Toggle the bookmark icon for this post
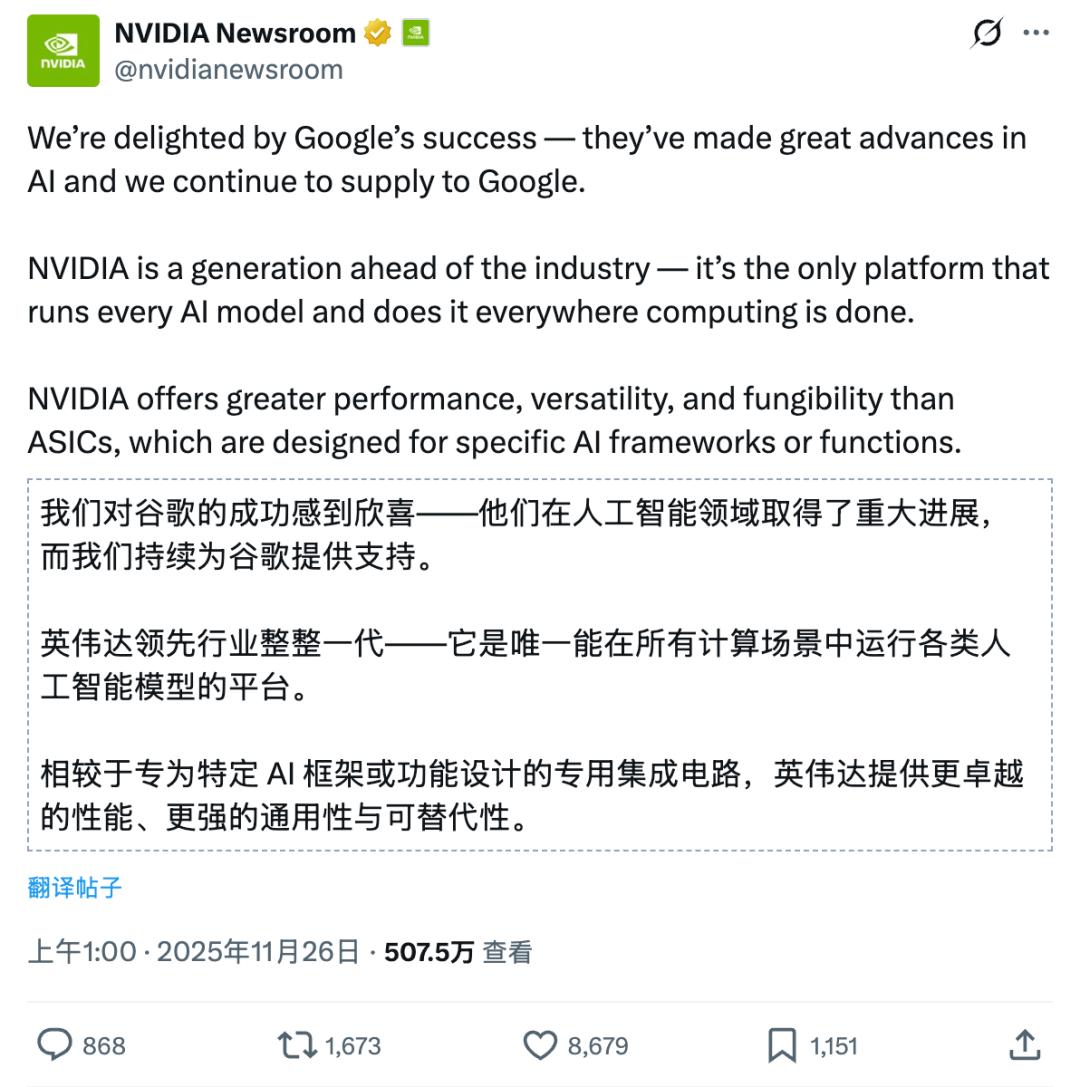 (782, 1046)
